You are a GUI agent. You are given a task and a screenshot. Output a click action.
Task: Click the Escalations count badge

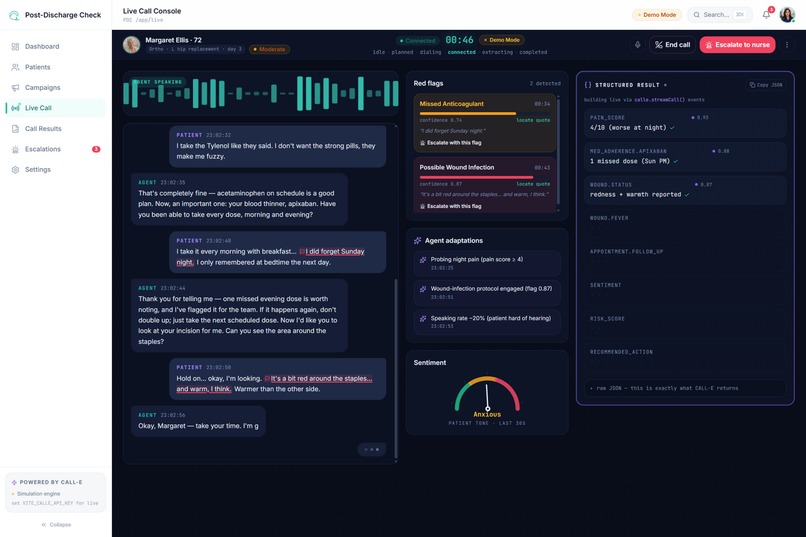coord(96,149)
